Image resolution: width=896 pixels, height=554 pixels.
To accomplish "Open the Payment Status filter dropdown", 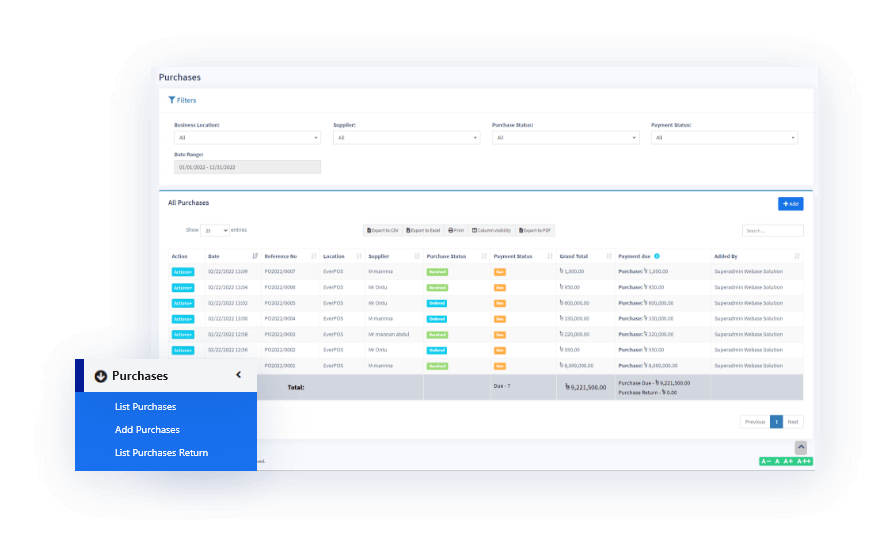I will coord(724,138).
